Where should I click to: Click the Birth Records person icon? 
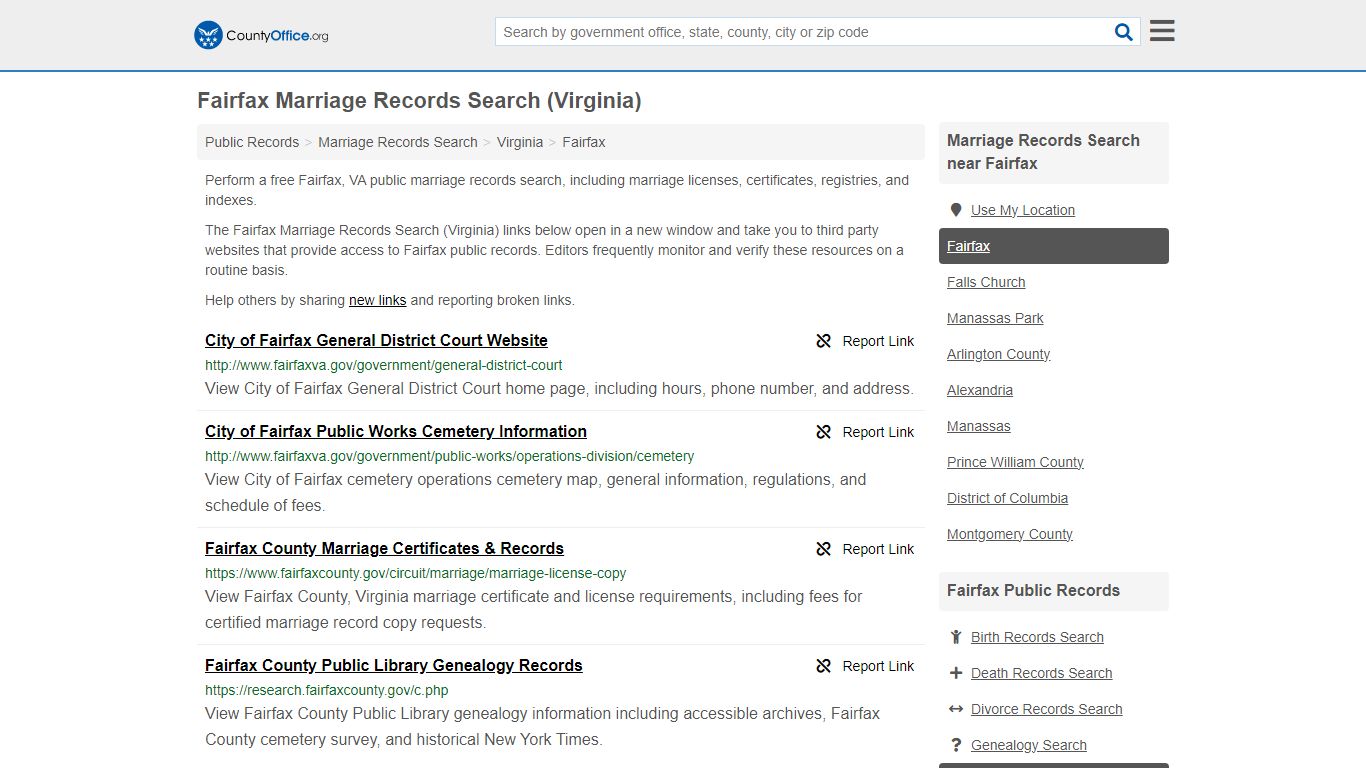point(956,637)
